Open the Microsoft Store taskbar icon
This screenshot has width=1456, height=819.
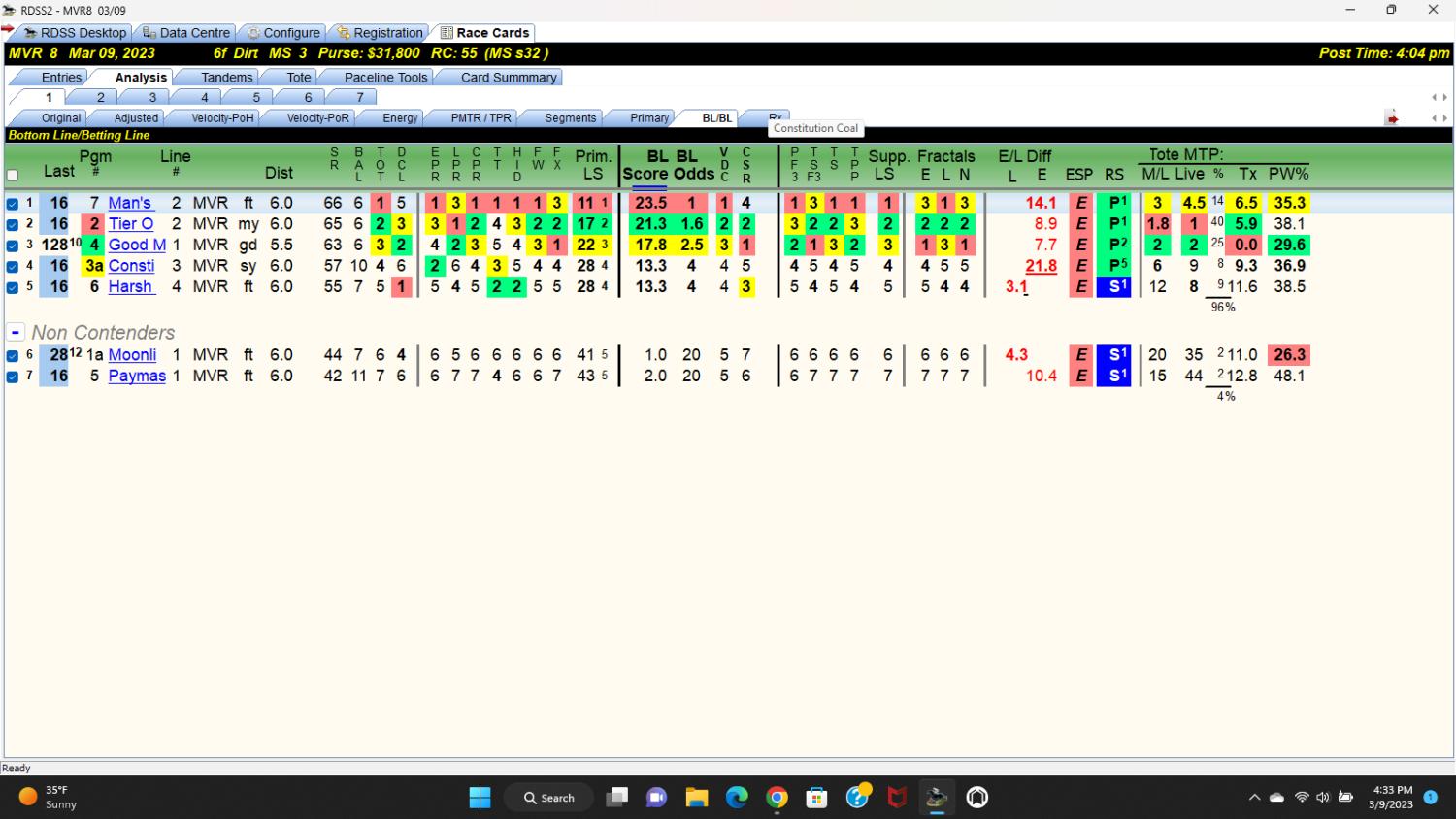[x=816, y=798]
